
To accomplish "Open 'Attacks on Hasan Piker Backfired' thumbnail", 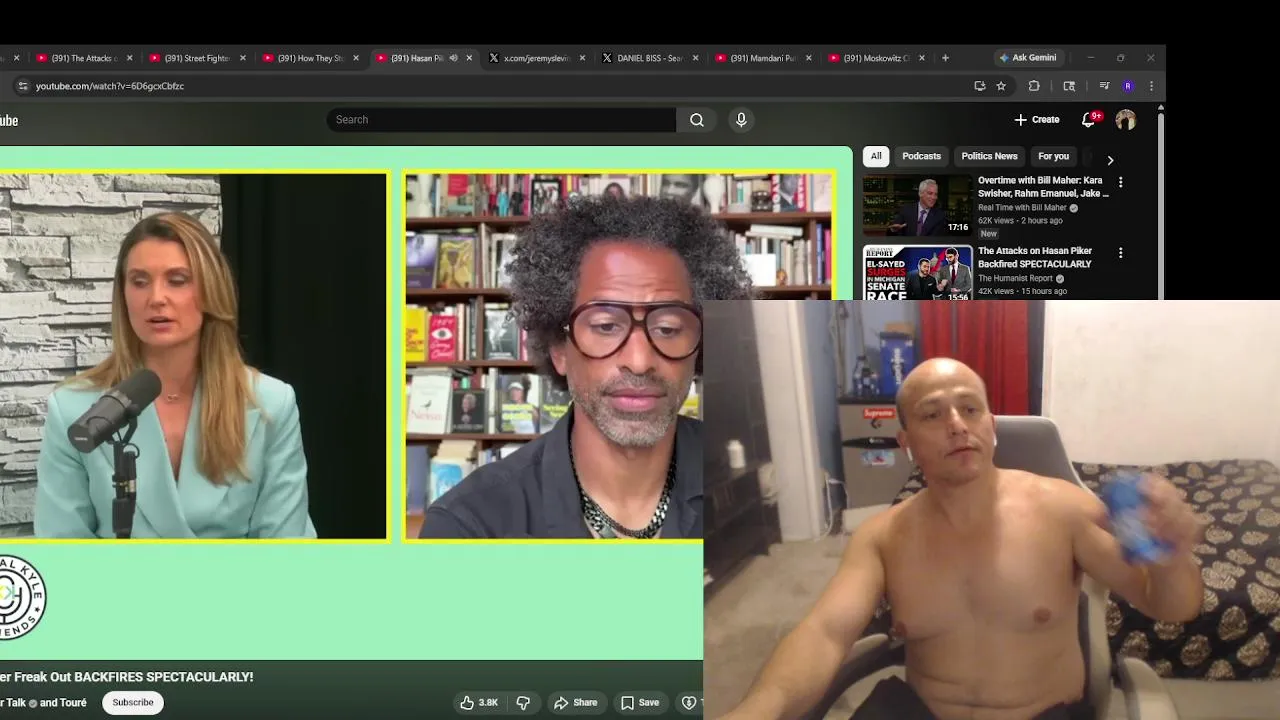I will [917, 273].
